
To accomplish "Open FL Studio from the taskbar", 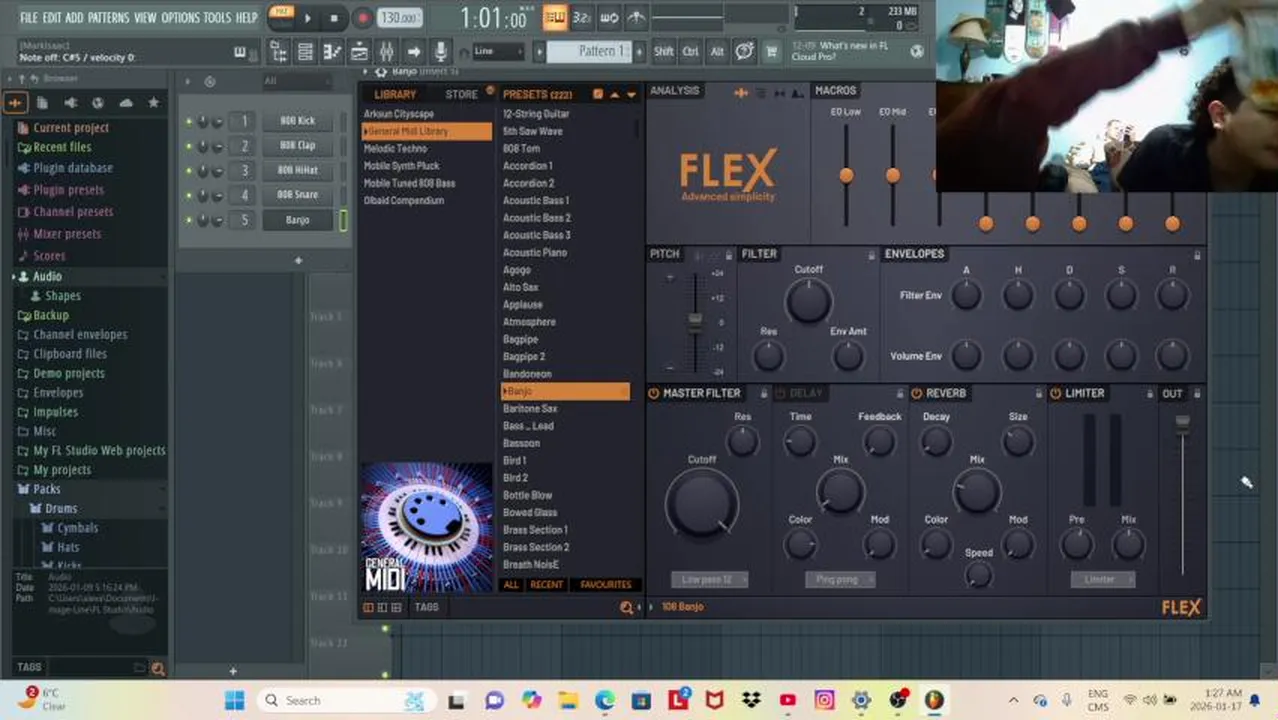I will point(934,700).
